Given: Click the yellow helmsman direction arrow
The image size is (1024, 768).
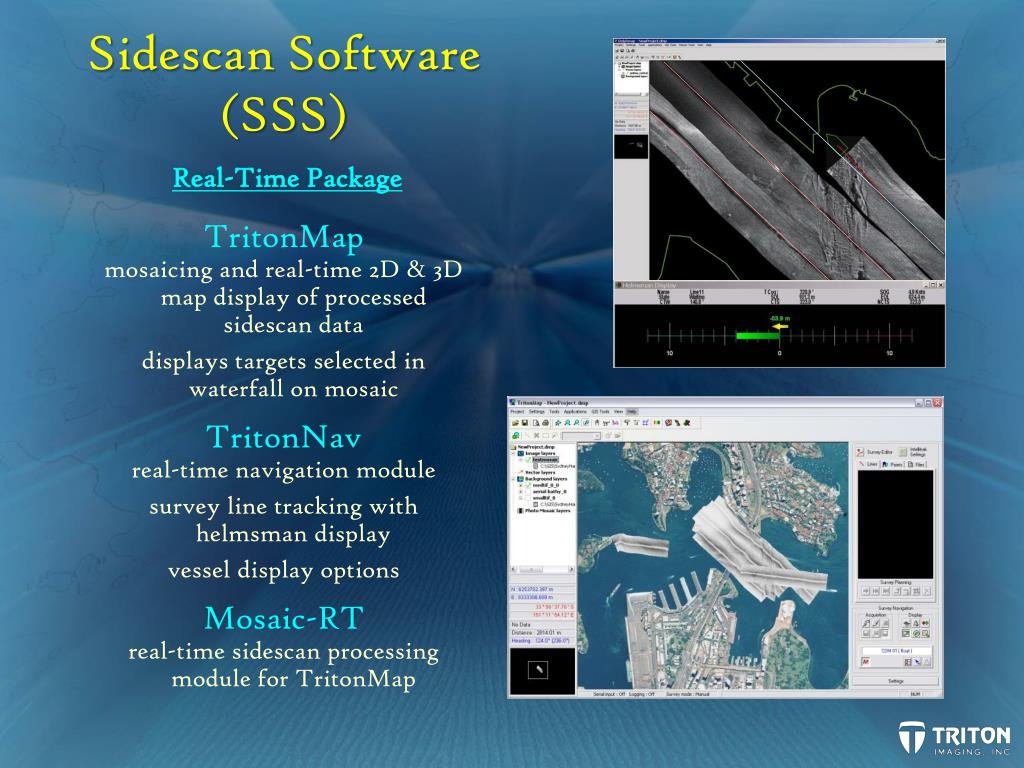Looking at the screenshot, I should (780, 326).
